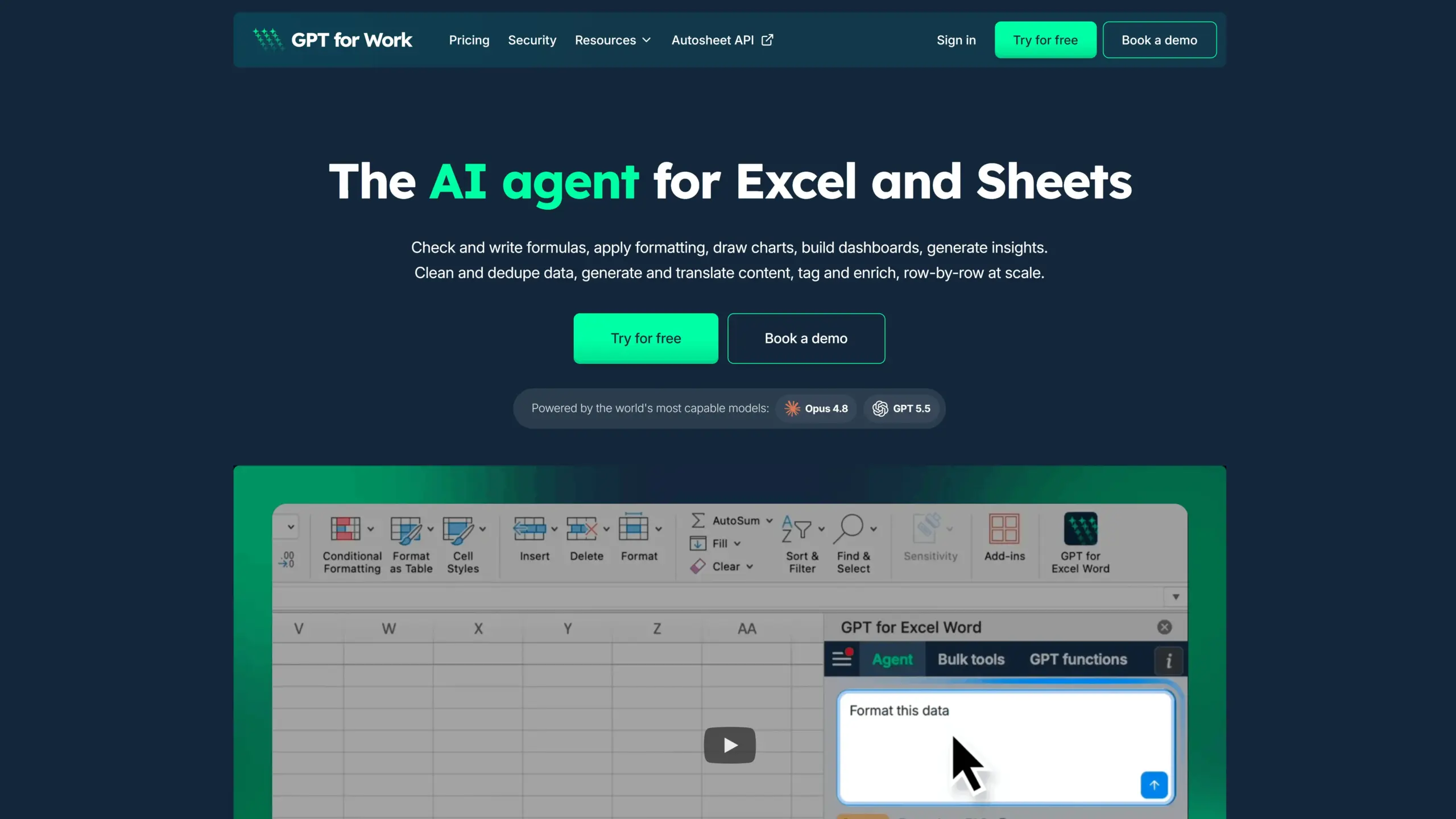The image size is (1456, 819).
Task: Click the Opus starburst icon
Action: click(792, 408)
